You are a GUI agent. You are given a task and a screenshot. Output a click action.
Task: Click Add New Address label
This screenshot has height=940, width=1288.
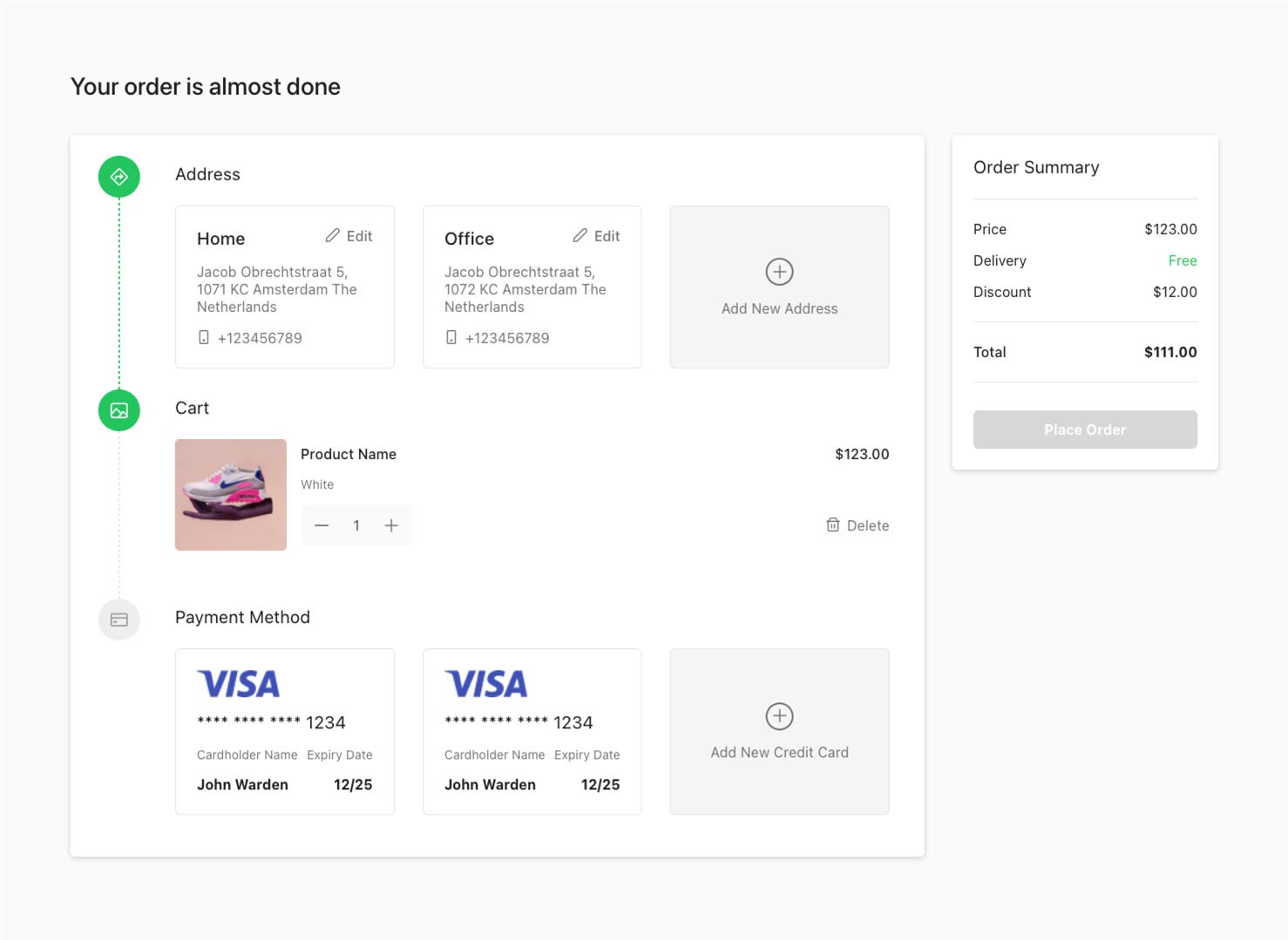(779, 308)
